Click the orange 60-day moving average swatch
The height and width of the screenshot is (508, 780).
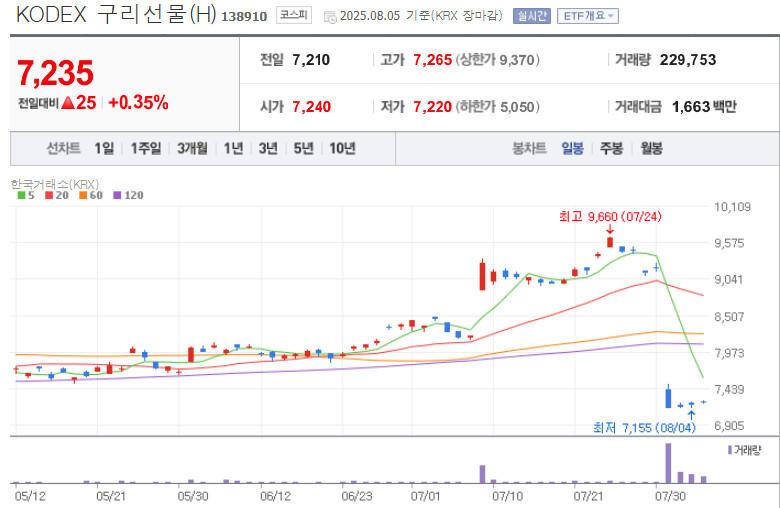(83, 196)
